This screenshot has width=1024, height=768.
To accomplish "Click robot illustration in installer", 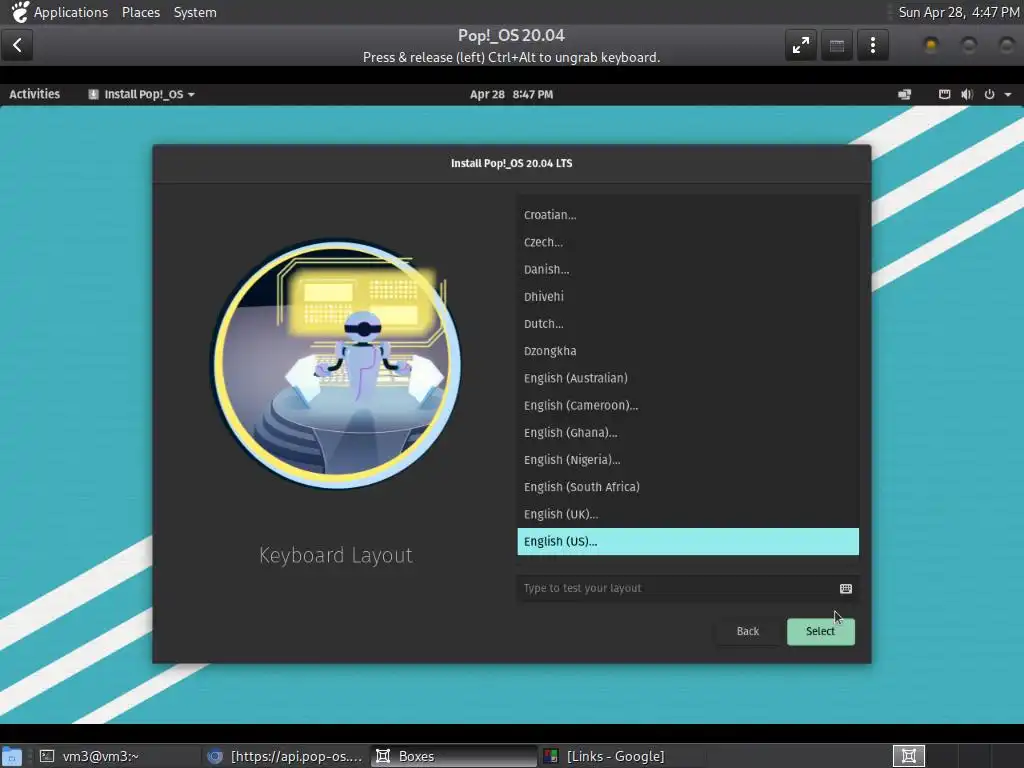I will (337, 364).
